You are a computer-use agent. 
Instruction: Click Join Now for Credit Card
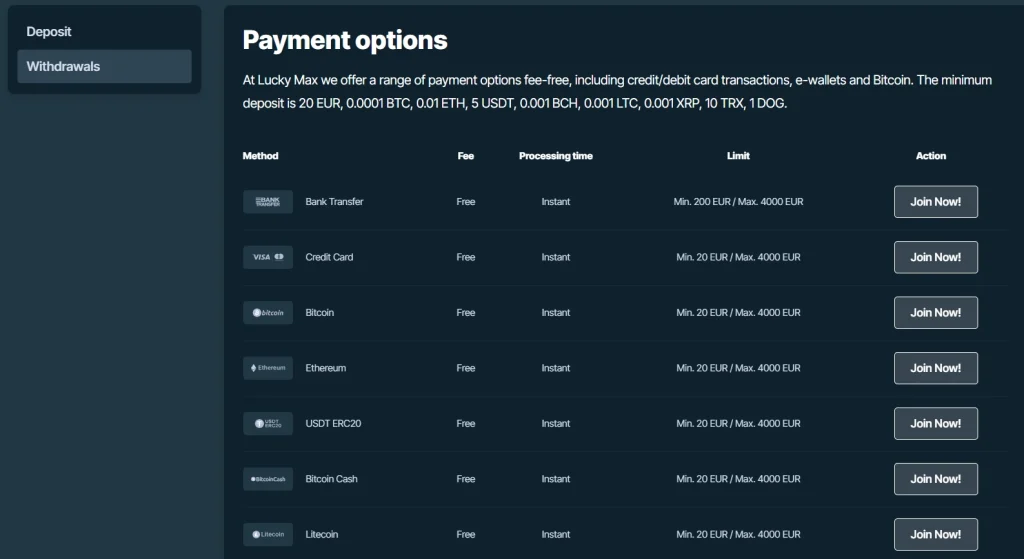(936, 257)
